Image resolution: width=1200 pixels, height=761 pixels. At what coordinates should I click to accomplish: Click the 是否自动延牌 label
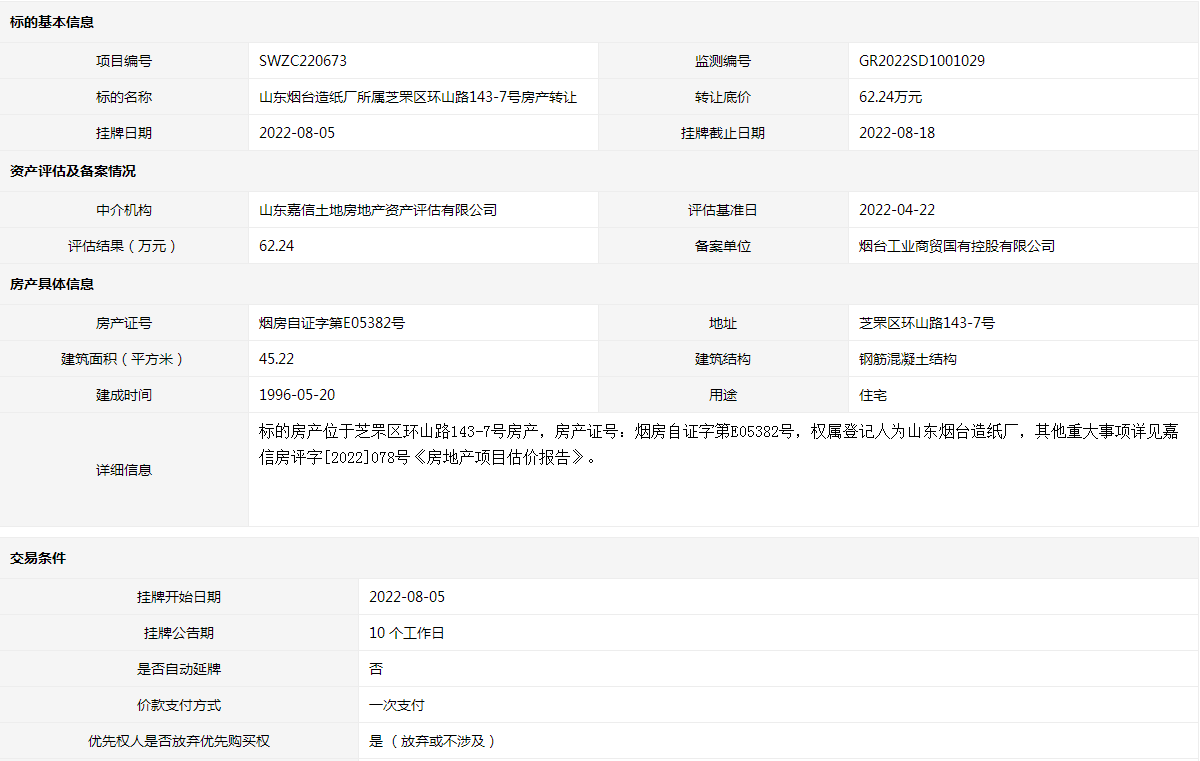pos(179,669)
